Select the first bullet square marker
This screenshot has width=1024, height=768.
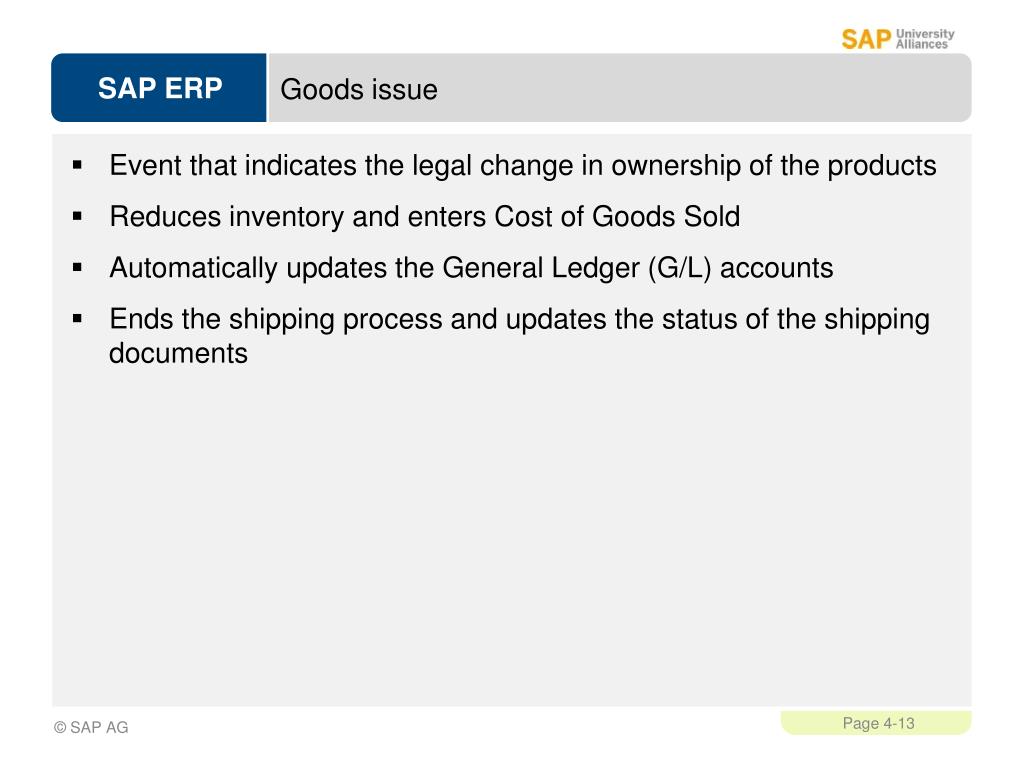(x=78, y=165)
